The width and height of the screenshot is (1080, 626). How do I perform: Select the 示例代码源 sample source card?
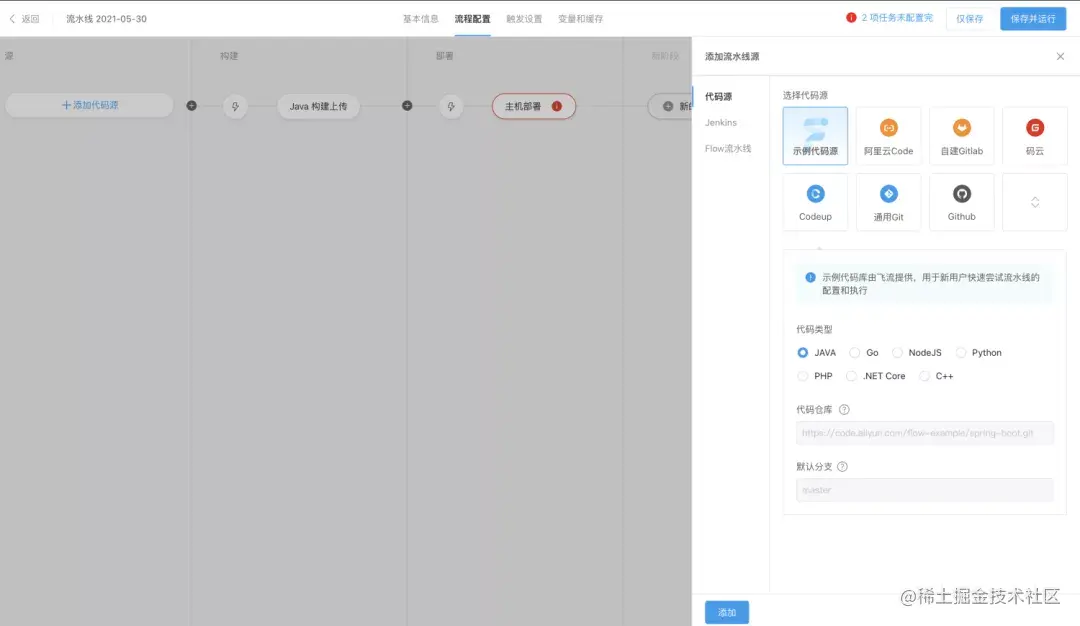tap(815, 136)
